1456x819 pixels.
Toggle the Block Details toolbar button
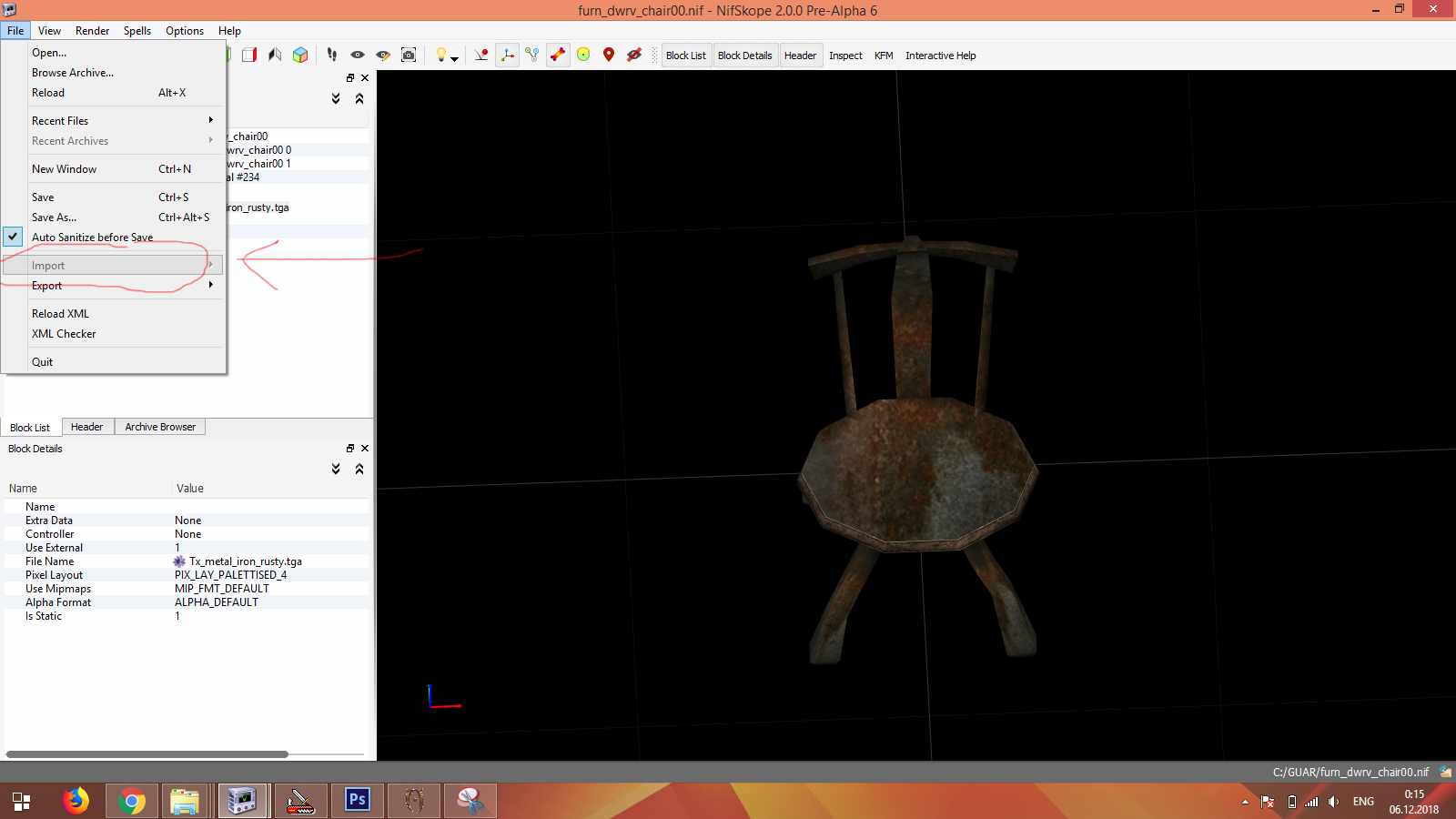(x=745, y=56)
